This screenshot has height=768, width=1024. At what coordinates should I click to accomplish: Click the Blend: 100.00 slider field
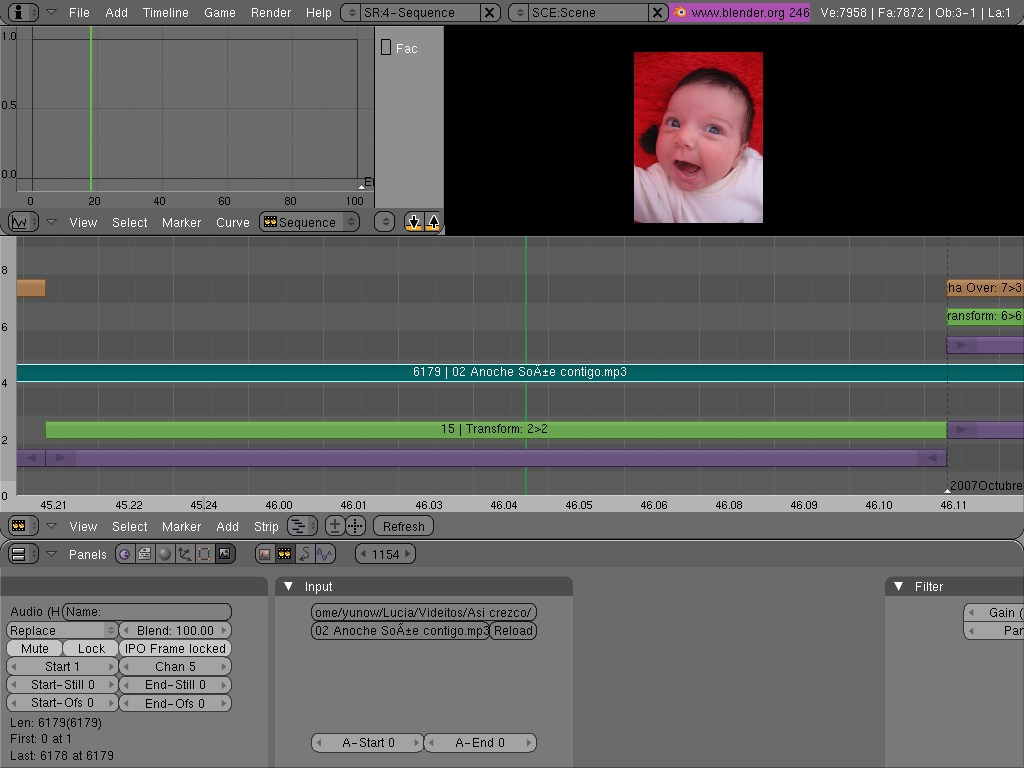point(175,631)
